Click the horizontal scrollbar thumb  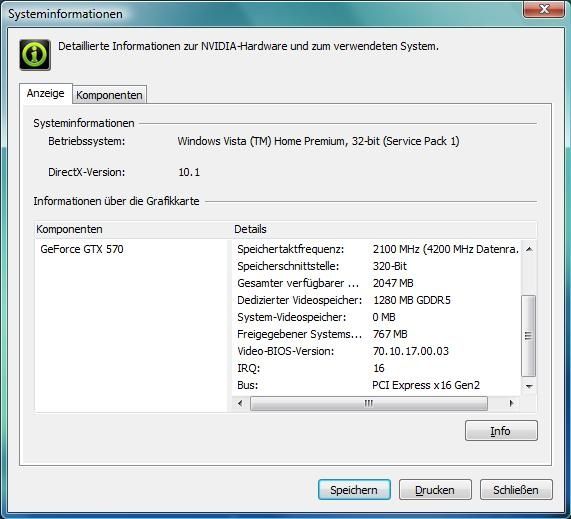click(369, 403)
